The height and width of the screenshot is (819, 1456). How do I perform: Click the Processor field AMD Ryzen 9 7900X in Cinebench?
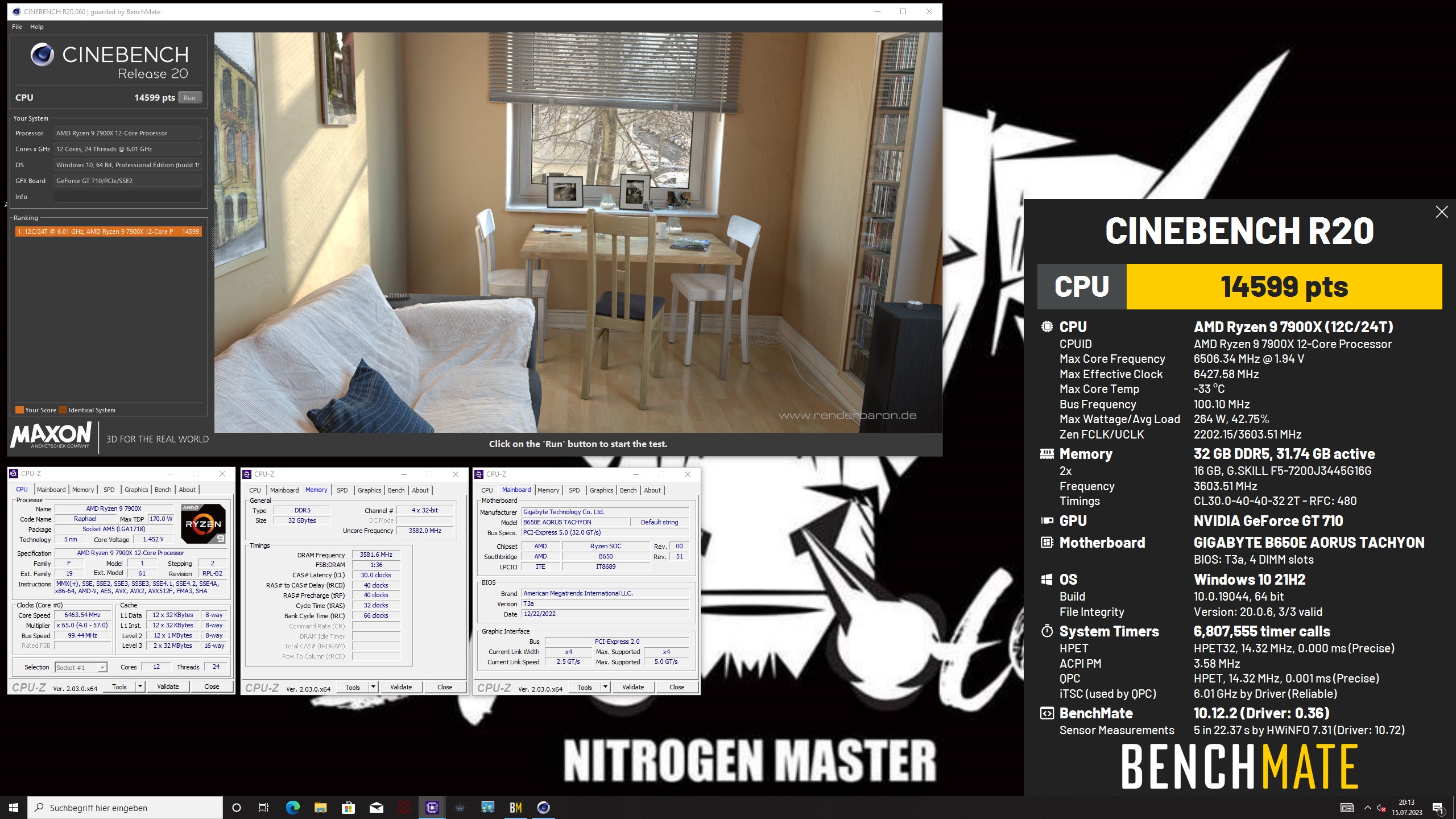point(127,133)
